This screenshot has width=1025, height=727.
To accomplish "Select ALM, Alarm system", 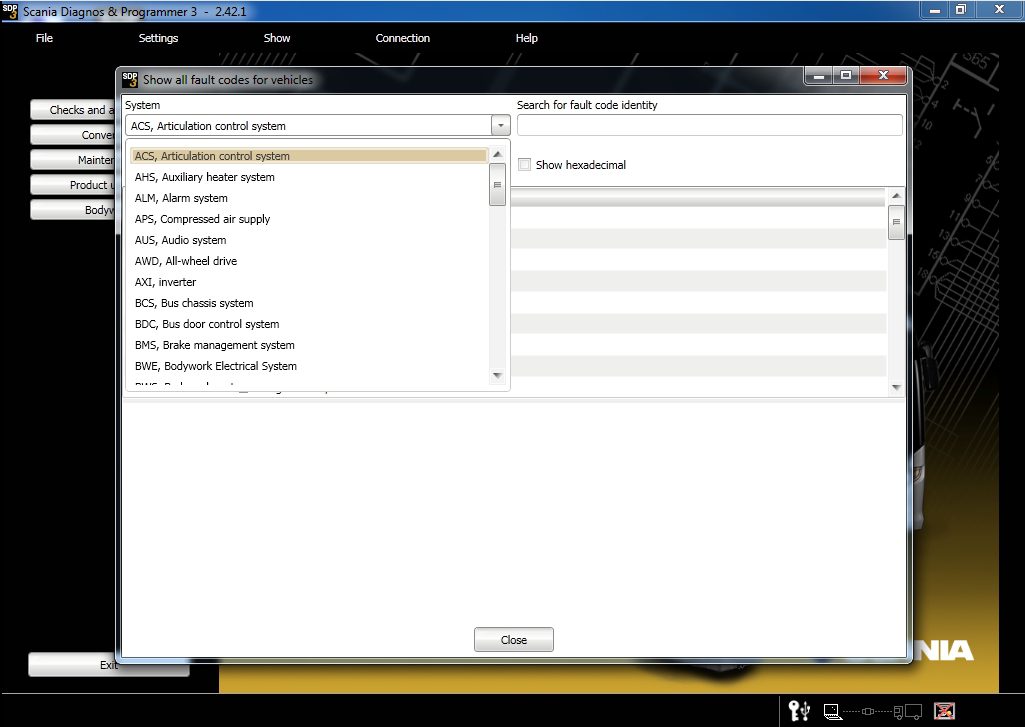I will [x=309, y=198].
